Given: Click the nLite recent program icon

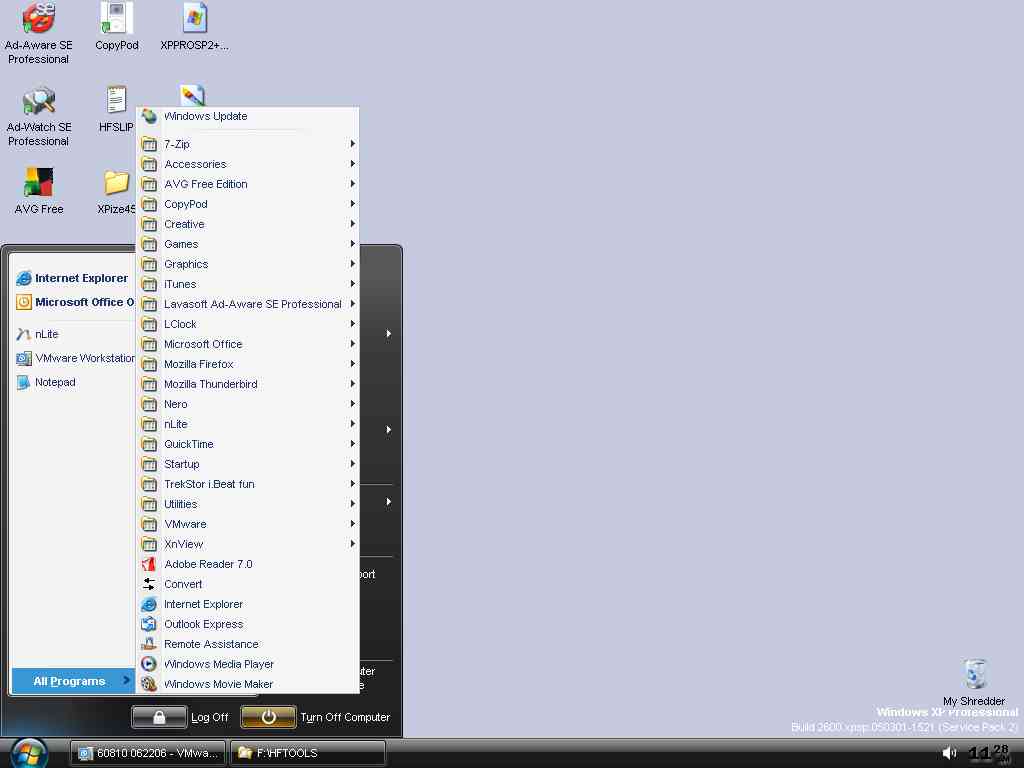Looking at the screenshot, I should point(24,334).
